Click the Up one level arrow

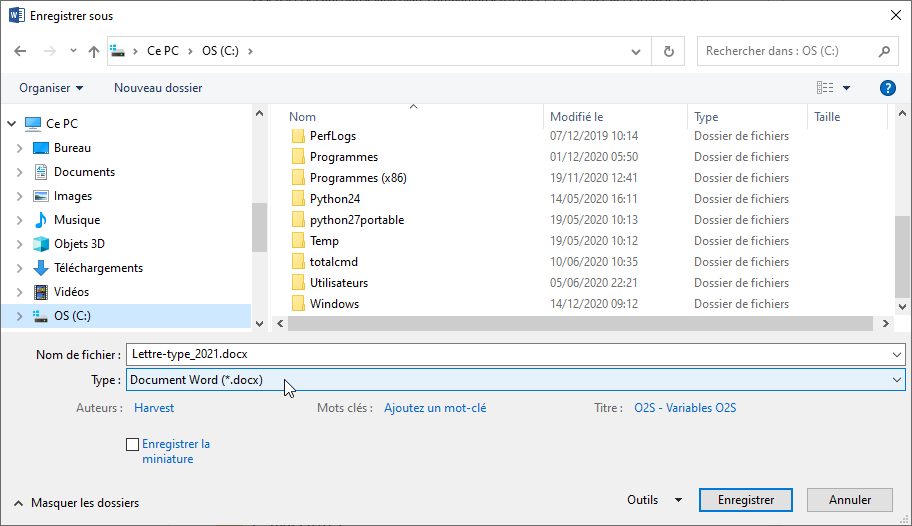[x=94, y=51]
